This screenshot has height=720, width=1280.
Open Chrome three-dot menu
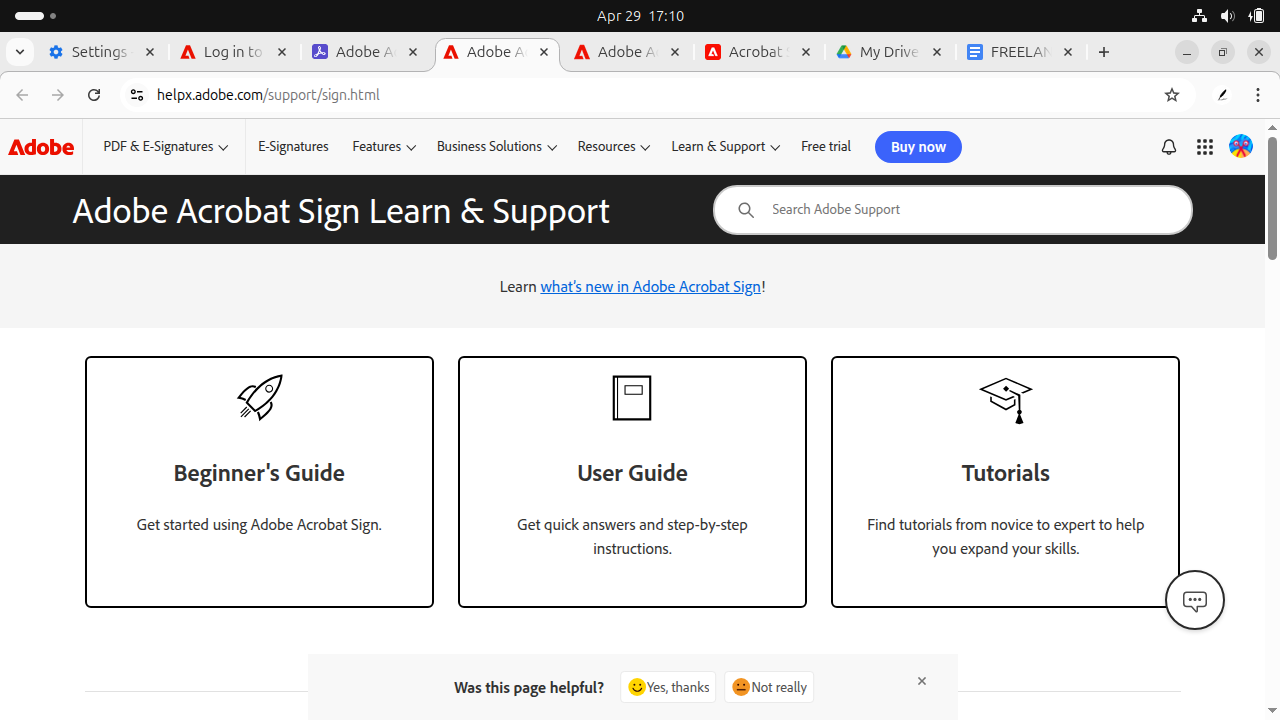coord(1258,95)
